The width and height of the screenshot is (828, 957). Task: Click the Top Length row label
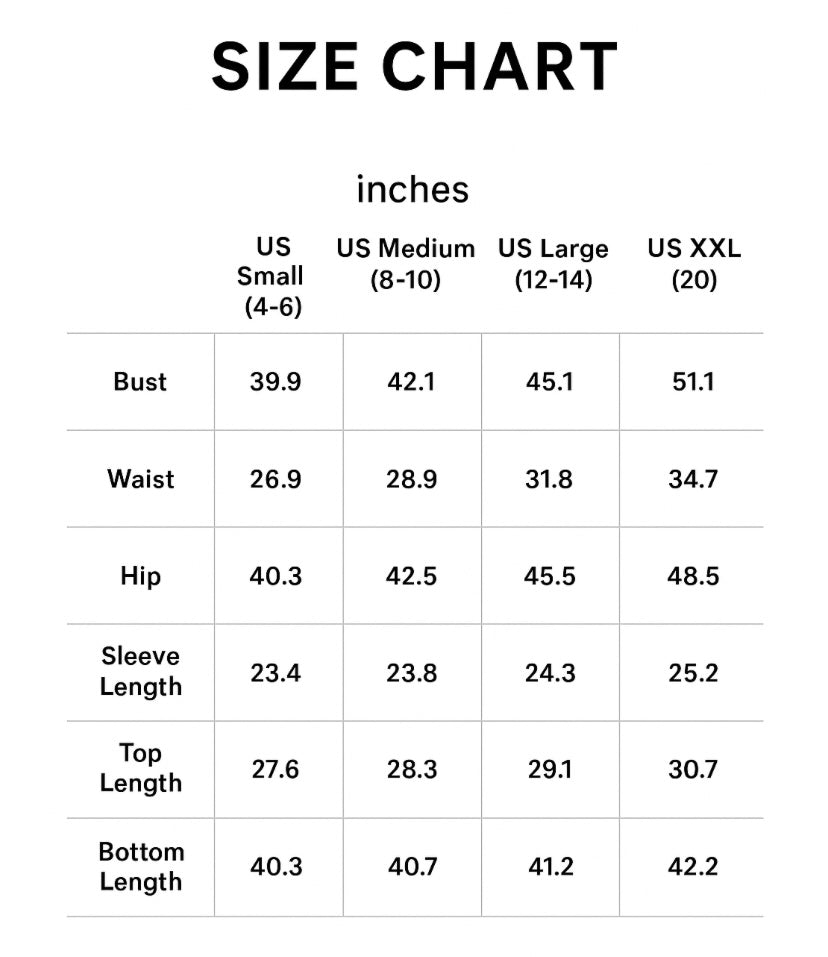(x=141, y=768)
